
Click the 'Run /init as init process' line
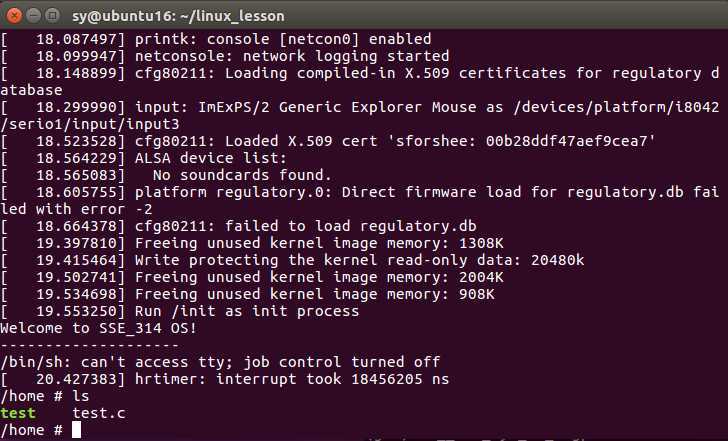pos(180,311)
